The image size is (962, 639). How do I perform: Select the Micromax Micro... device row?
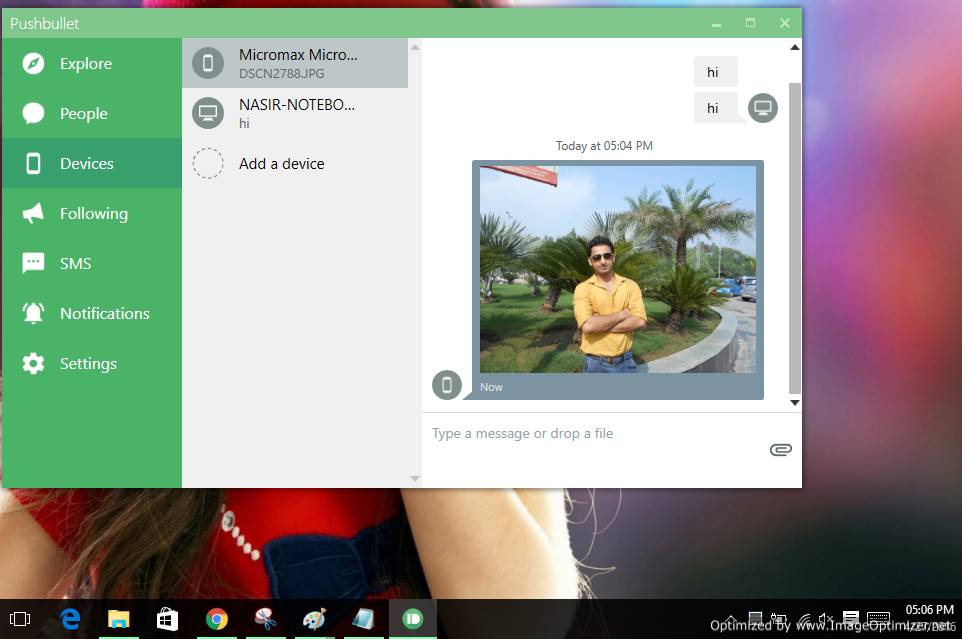point(295,63)
